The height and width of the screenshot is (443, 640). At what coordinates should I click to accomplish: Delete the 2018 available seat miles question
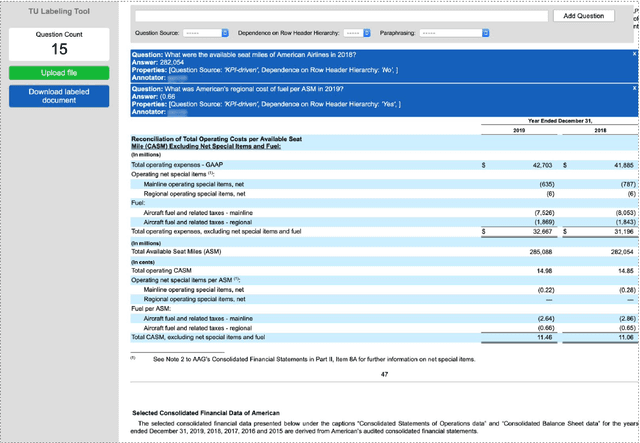click(634, 51)
